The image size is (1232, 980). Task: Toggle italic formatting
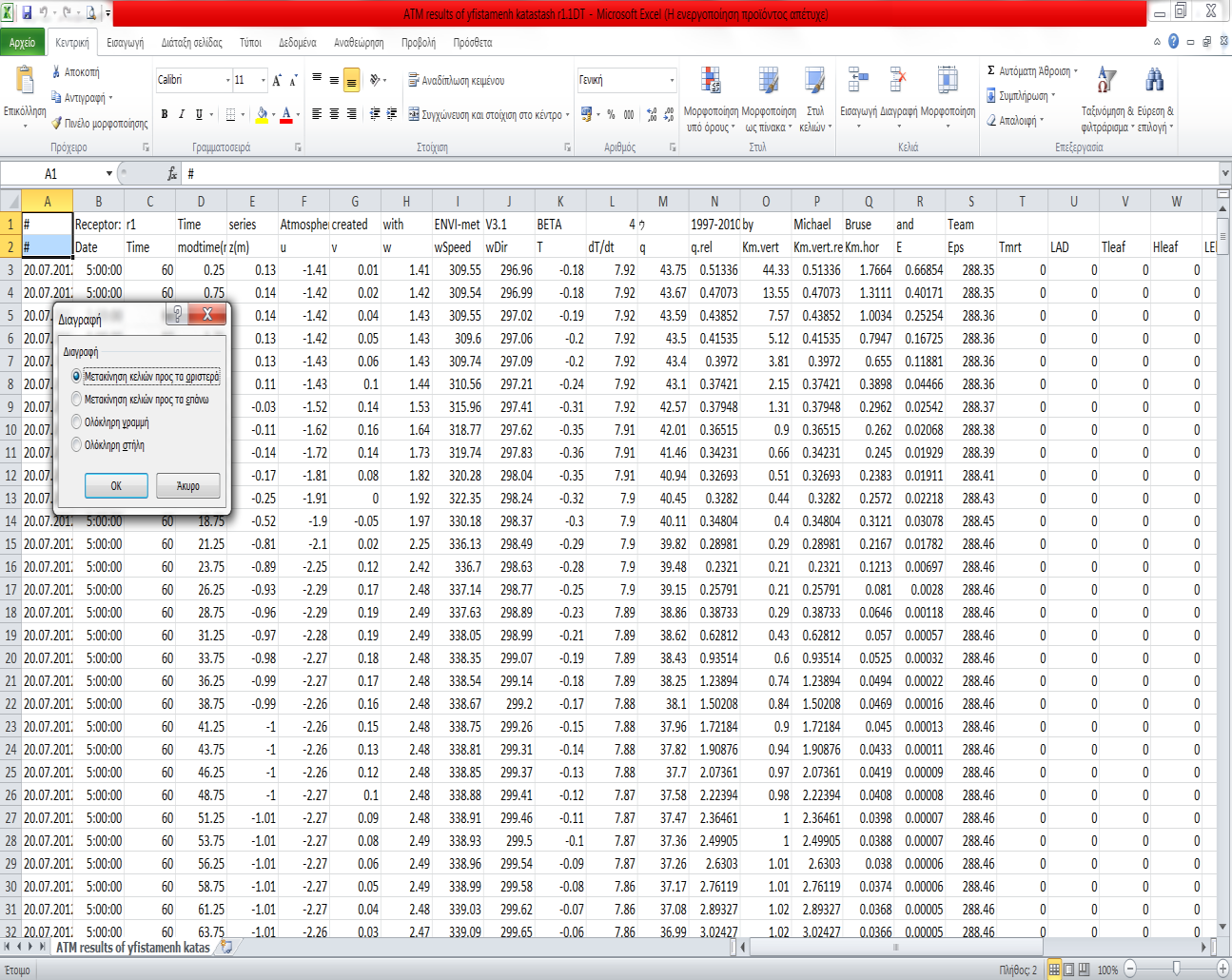(x=182, y=114)
